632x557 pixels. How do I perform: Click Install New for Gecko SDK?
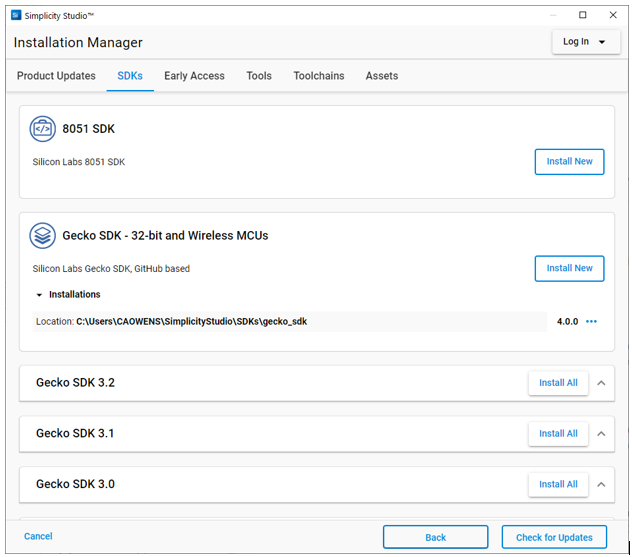click(x=569, y=268)
